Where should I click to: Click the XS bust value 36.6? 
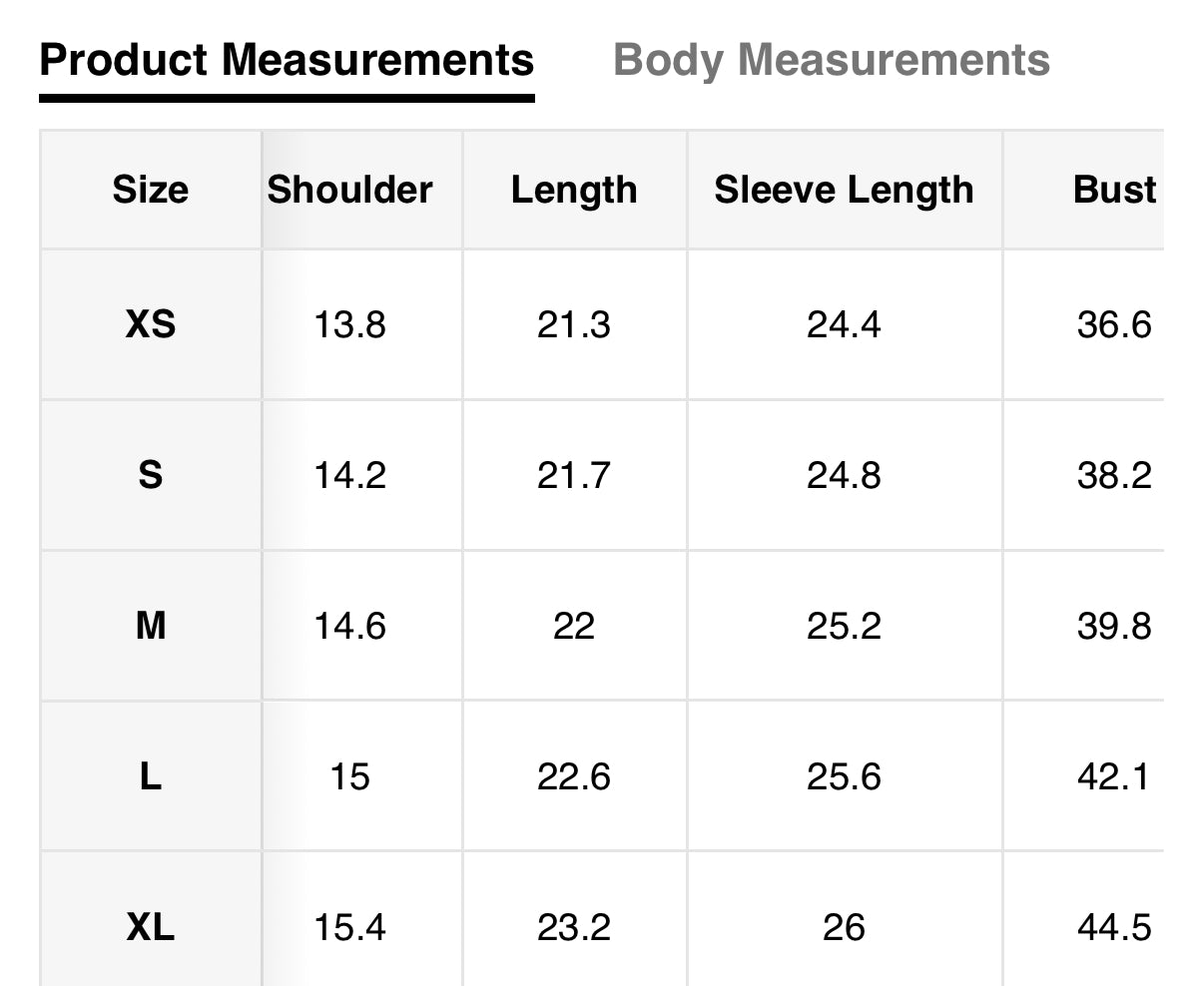[1114, 324]
